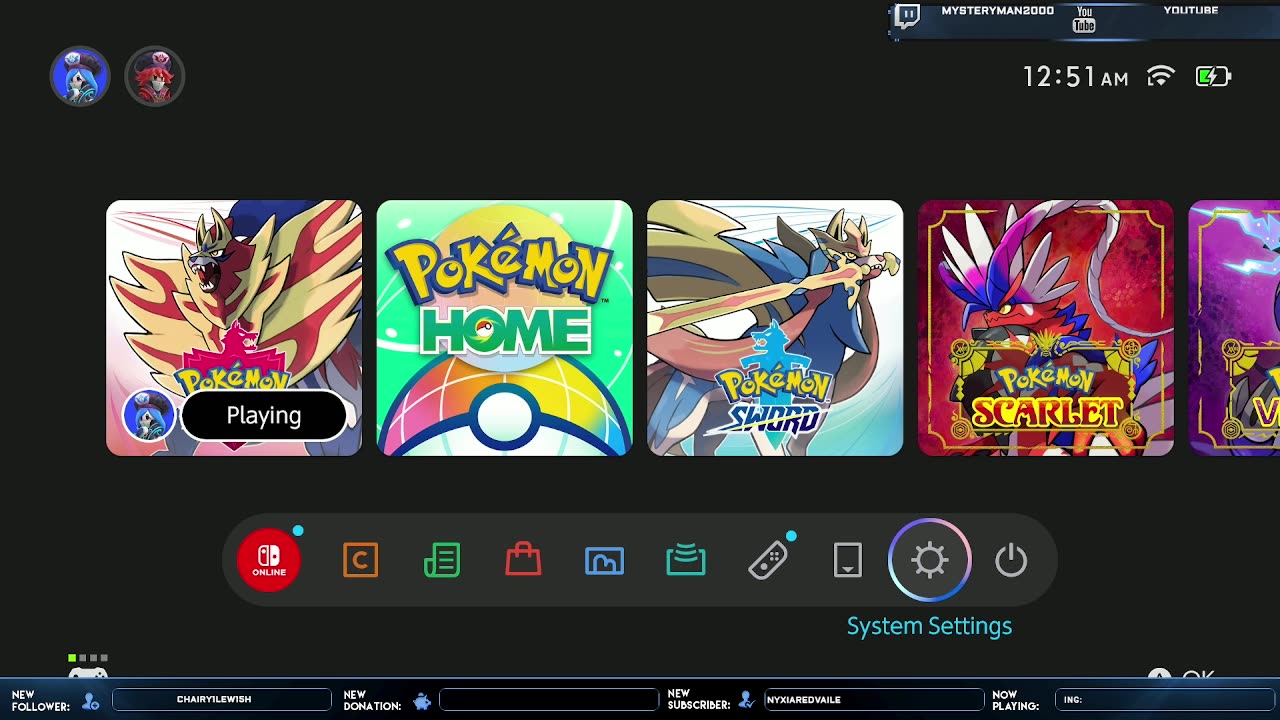
Task: Resume the Pokémon Shield game tile
Action: [234, 328]
